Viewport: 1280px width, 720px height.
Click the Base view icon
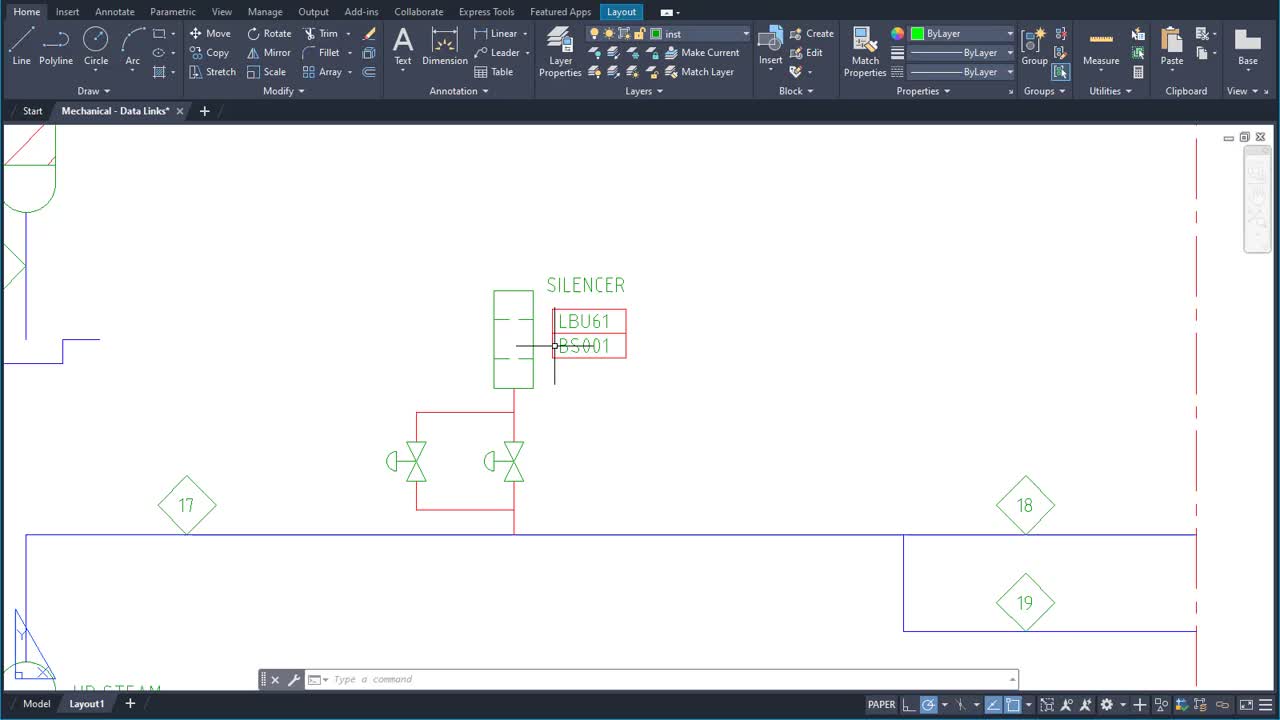[x=1247, y=46]
